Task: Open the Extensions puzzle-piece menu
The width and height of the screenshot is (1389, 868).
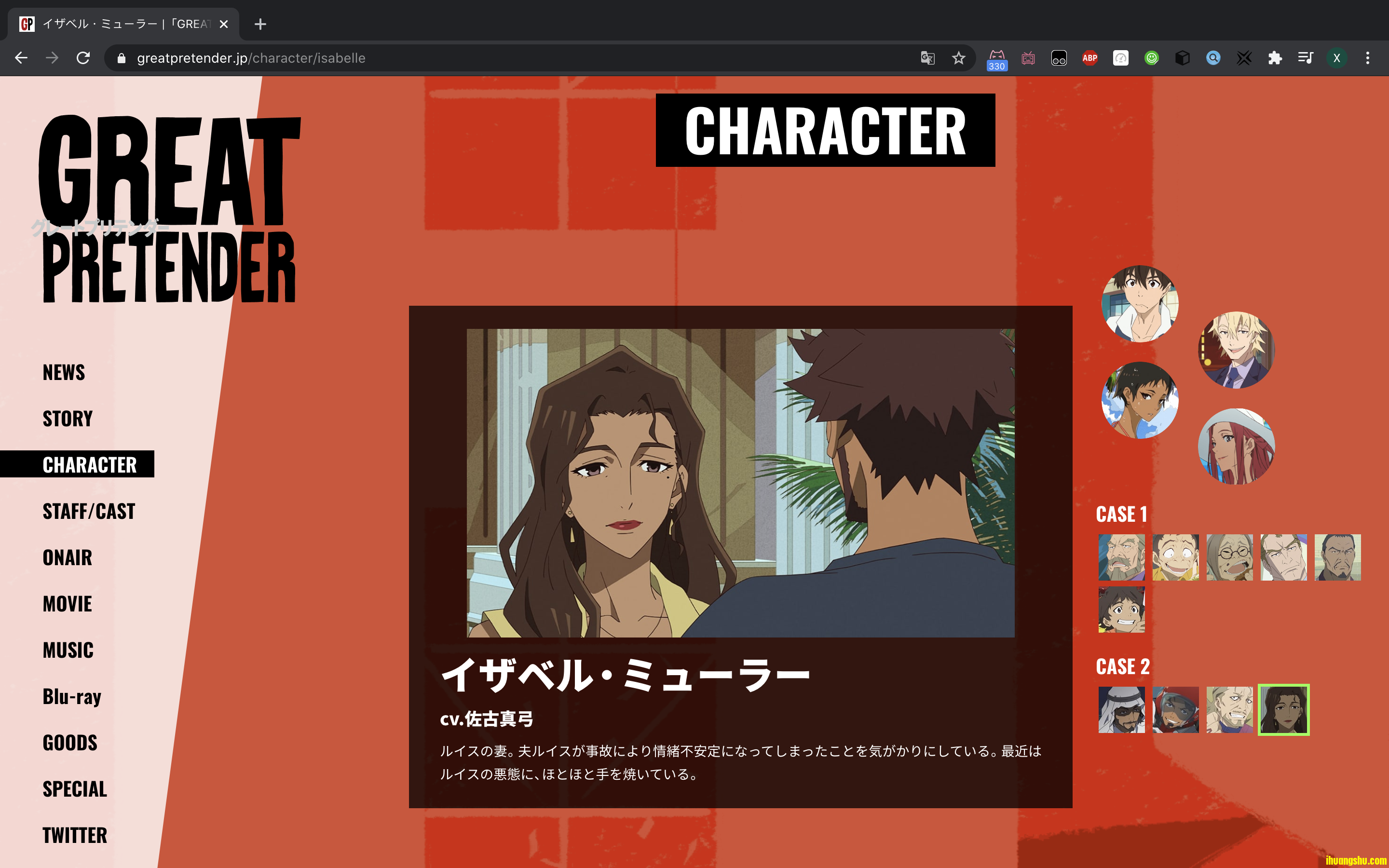Action: pyautogui.click(x=1275, y=58)
